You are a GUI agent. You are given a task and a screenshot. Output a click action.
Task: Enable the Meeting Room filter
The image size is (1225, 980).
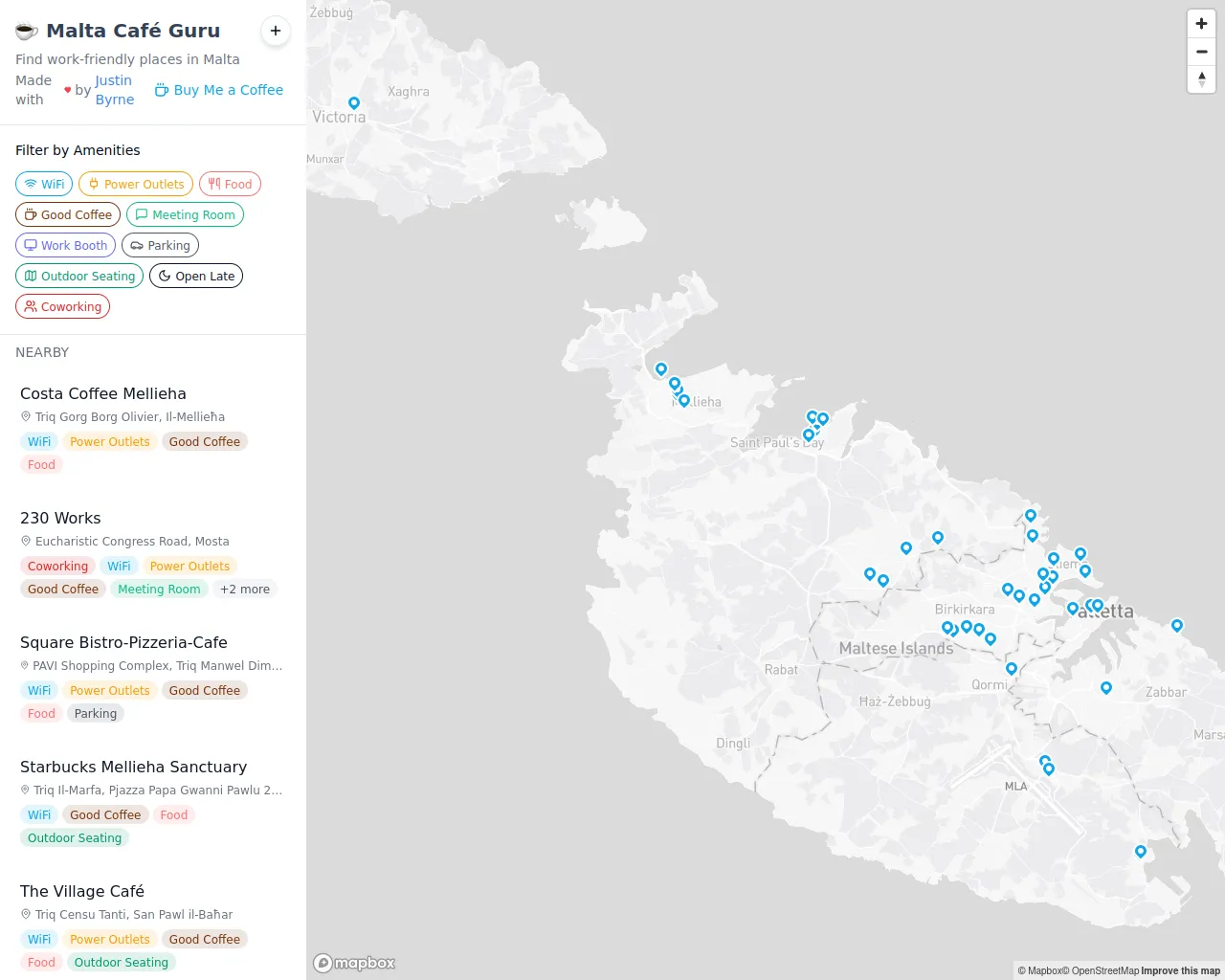tap(185, 214)
